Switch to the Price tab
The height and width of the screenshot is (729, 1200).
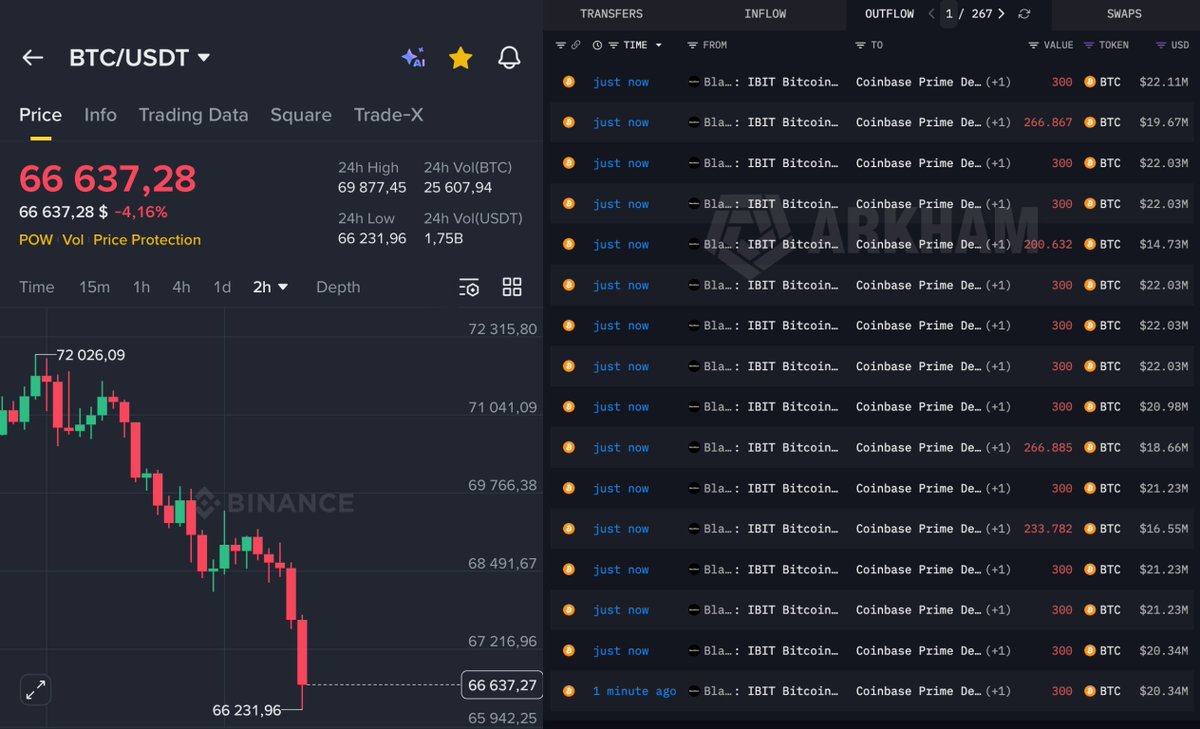[40, 115]
